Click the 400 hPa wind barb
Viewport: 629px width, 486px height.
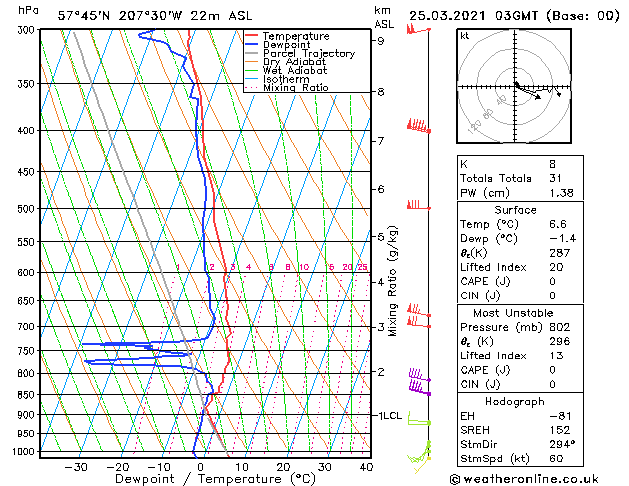click(419, 126)
